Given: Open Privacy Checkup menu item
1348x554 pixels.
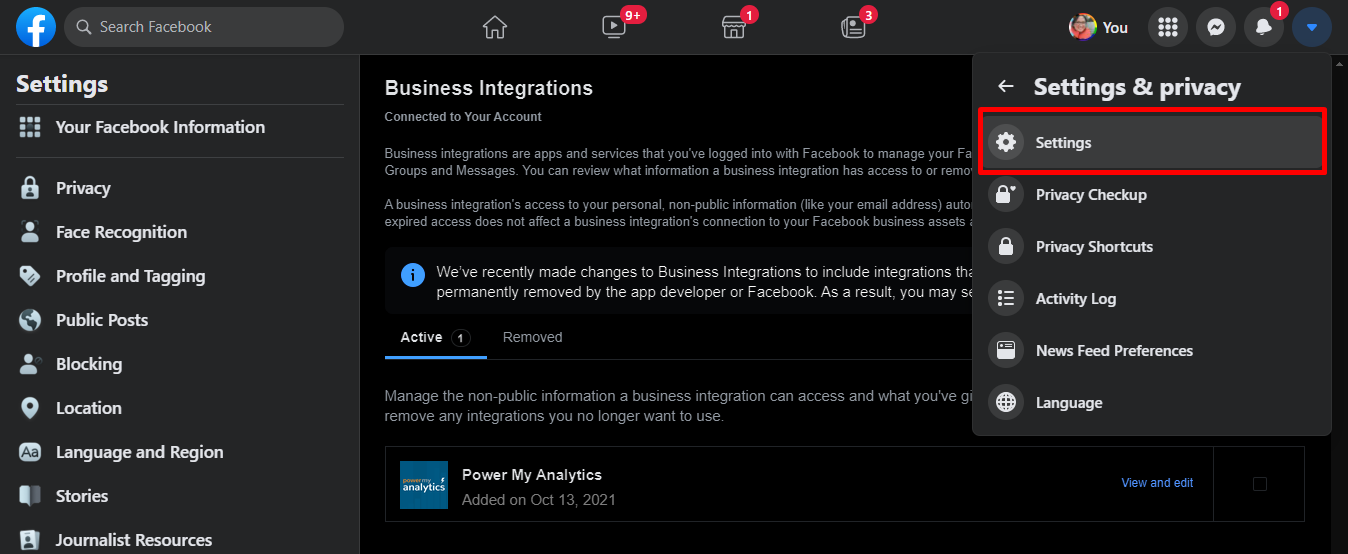Looking at the screenshot, I should [1090, 195].
